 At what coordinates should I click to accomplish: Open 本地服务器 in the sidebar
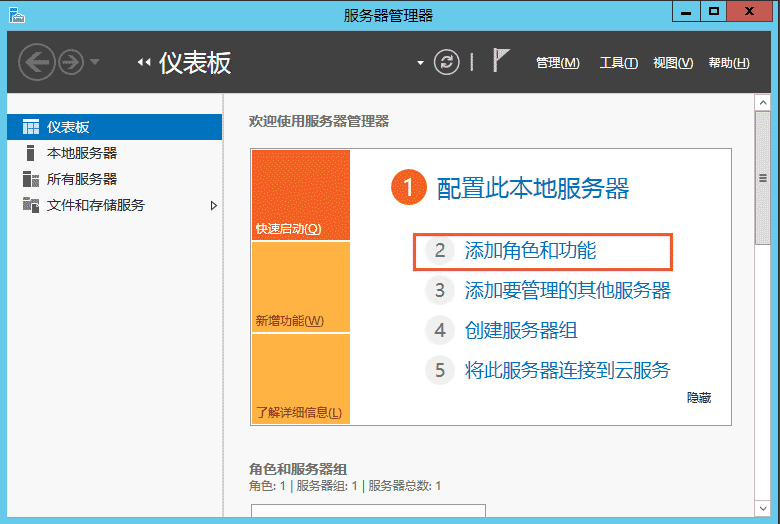81,153
